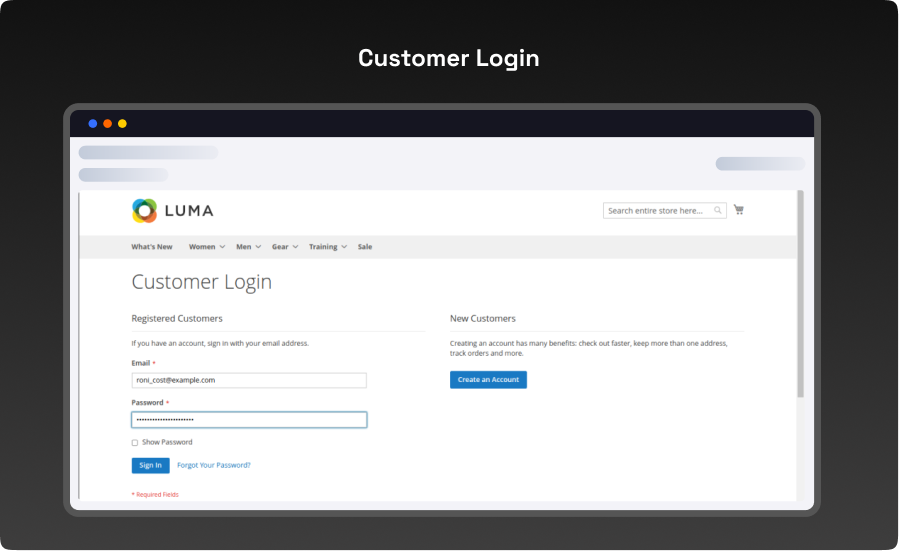Viewport: 899px width, 551px height.
Task: Go to the Sale menu item
Action: click(x=365, y=247)
